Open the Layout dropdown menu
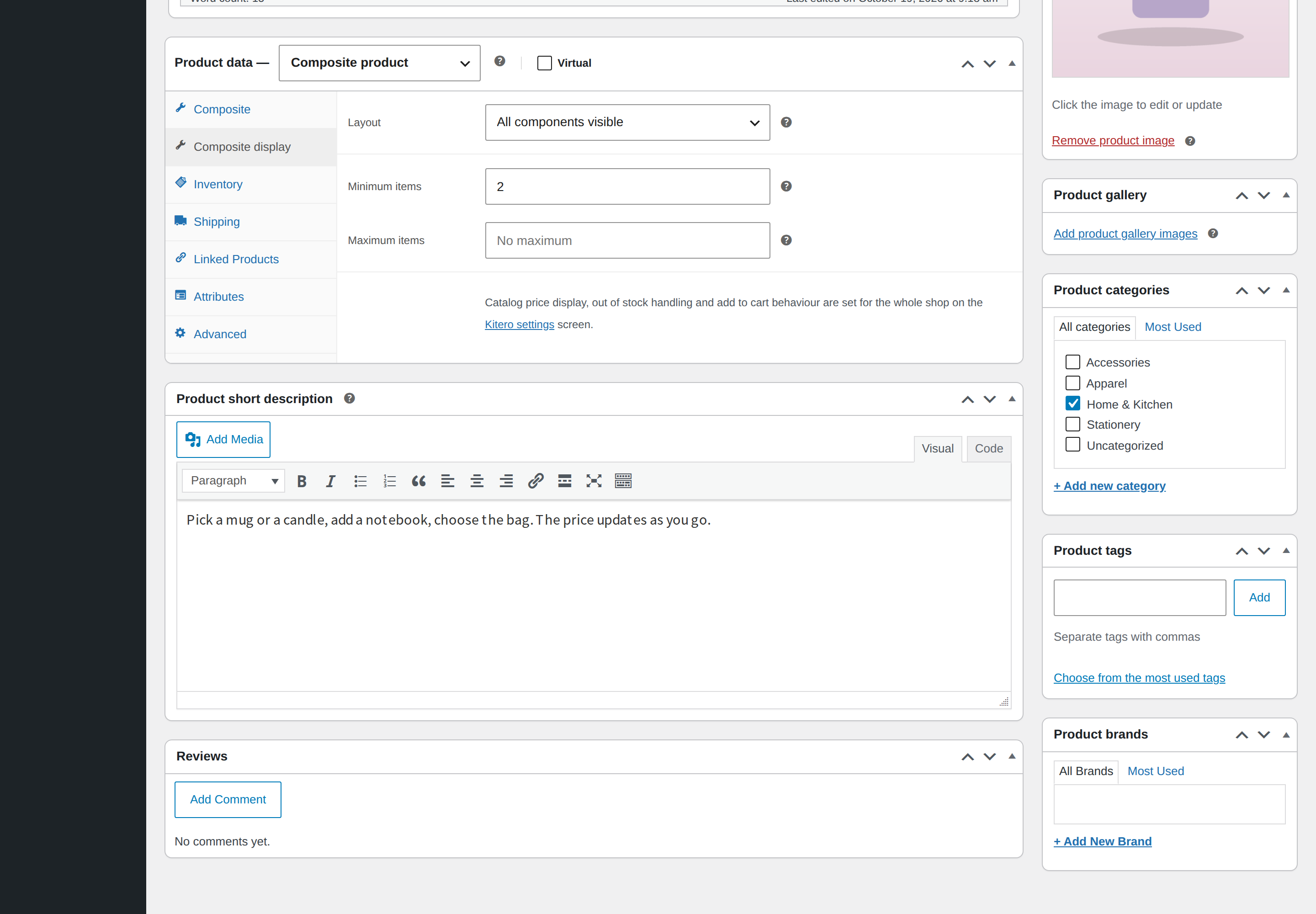The width and height of the screenshot is (1316, 914). tap(628, 122)
